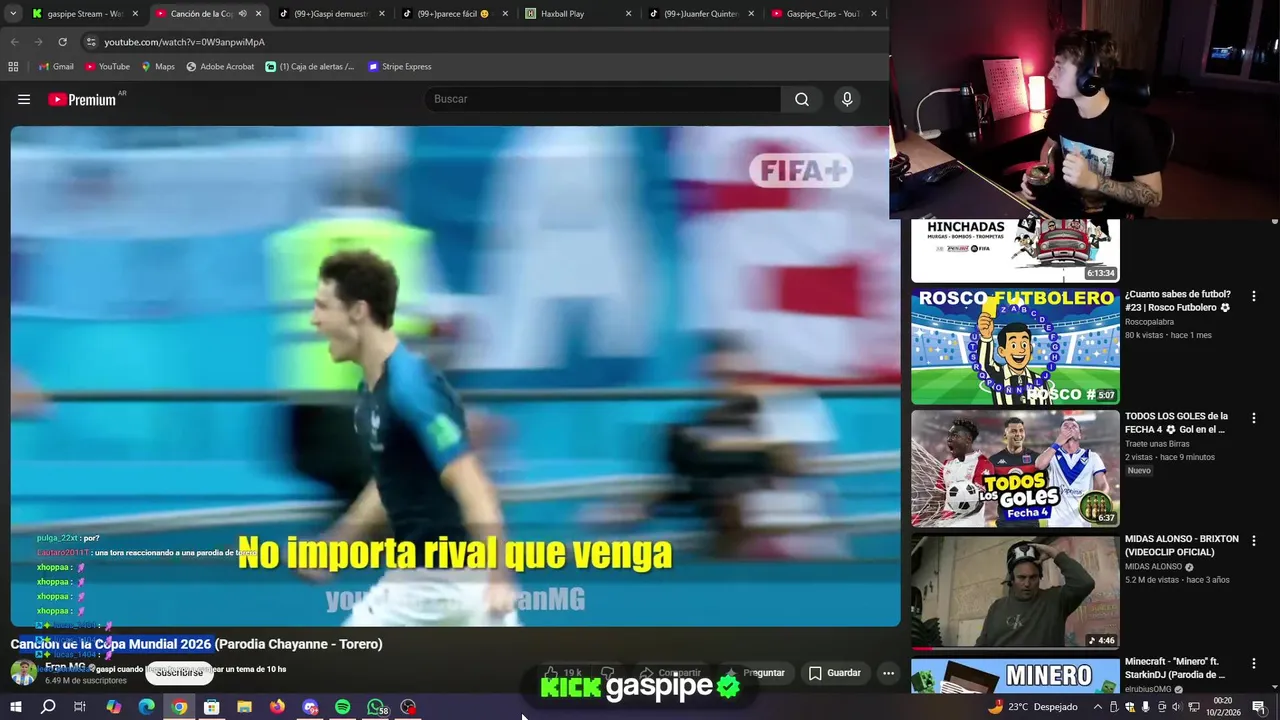Click the search magnifier button
Viewport: 1280px width, 720px height.
click(x=802, y=99)
